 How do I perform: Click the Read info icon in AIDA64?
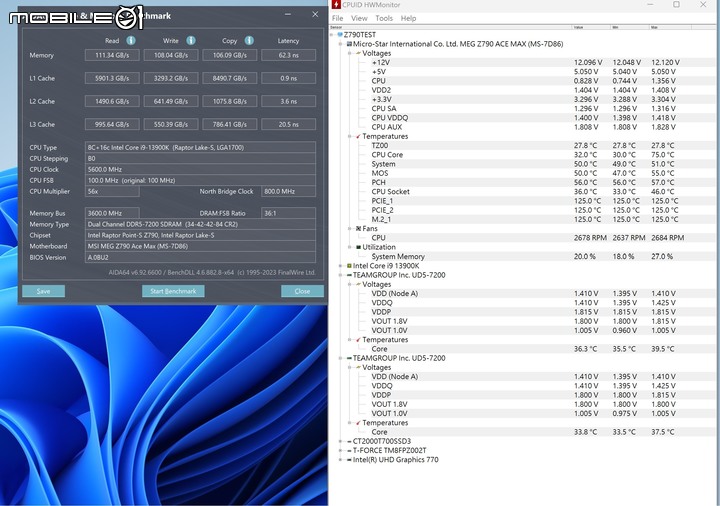pos(131,40)
